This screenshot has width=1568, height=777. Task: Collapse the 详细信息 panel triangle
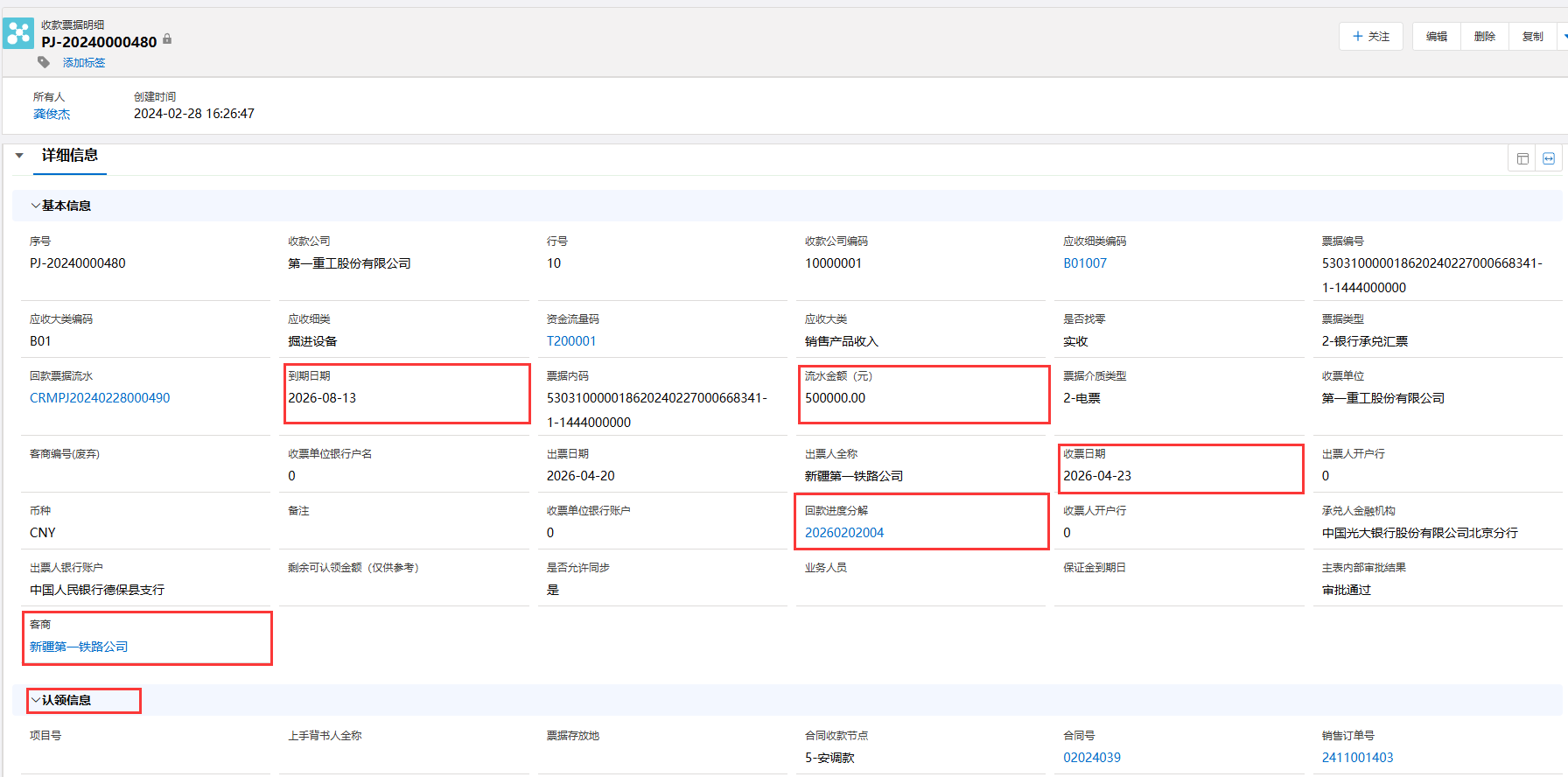pos(19,156)
